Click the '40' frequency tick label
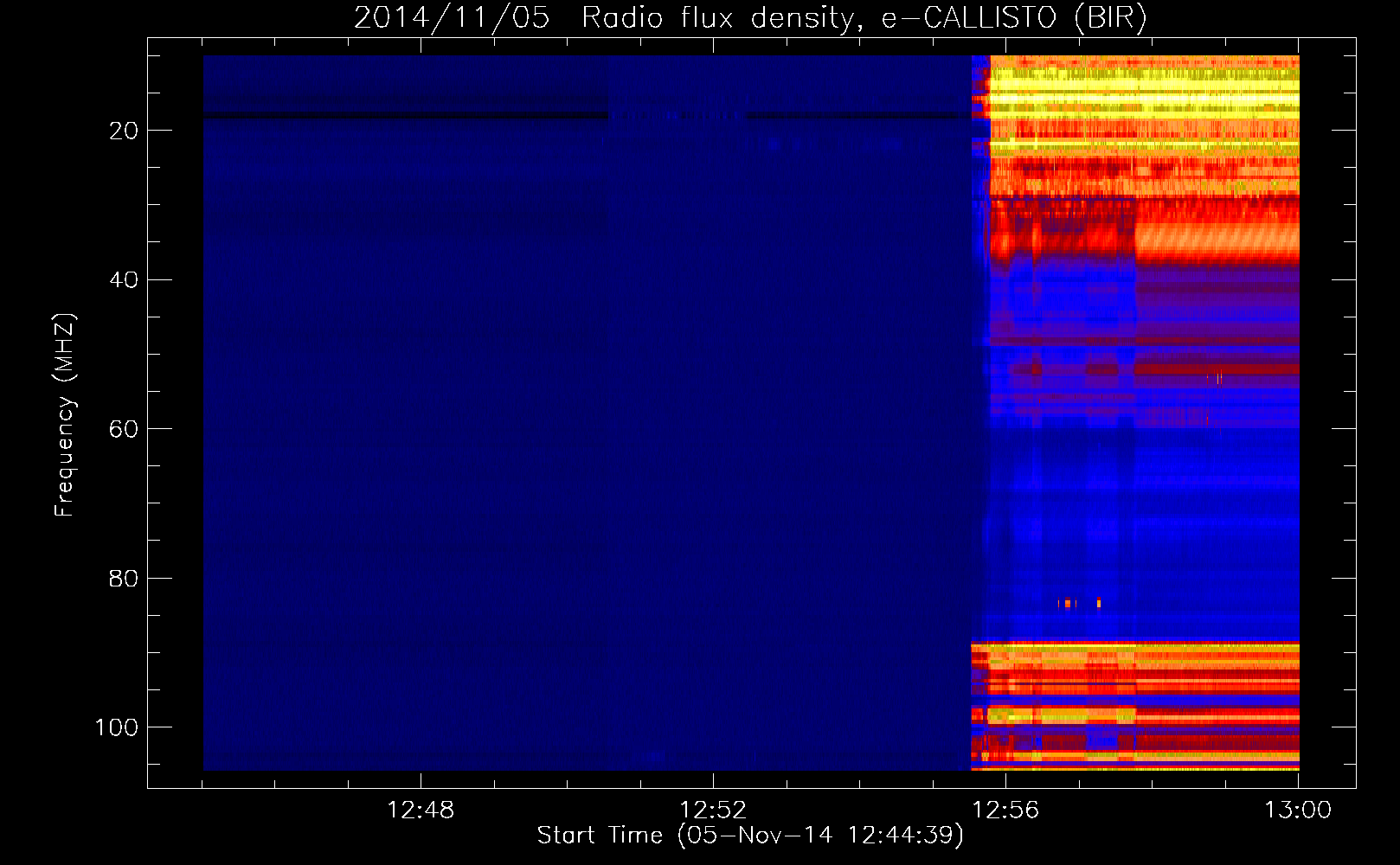 (x=124, y=280)
